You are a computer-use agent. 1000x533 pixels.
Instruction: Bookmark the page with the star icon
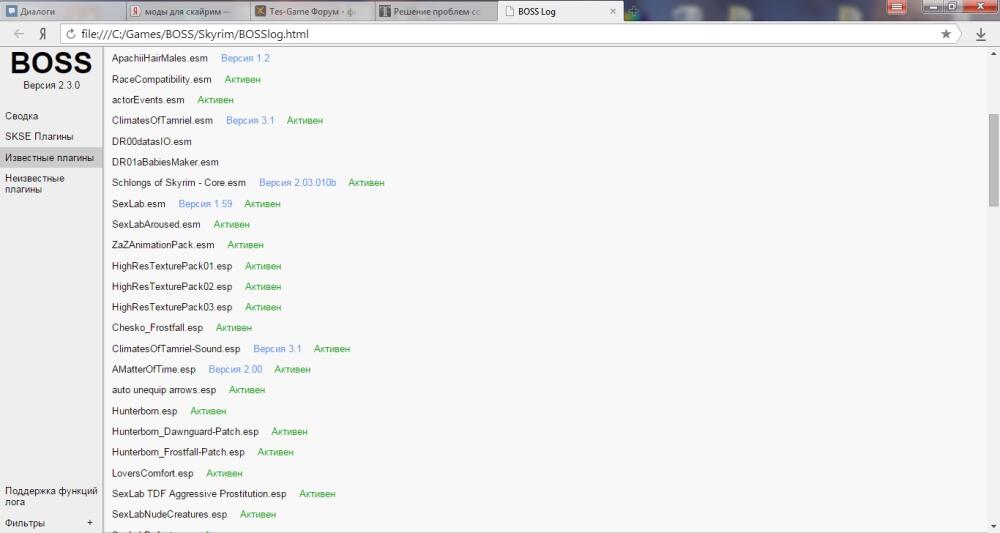946,34
